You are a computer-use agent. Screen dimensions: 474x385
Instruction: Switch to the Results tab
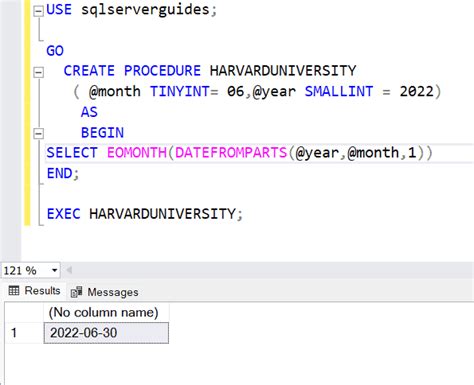(34, 291)
